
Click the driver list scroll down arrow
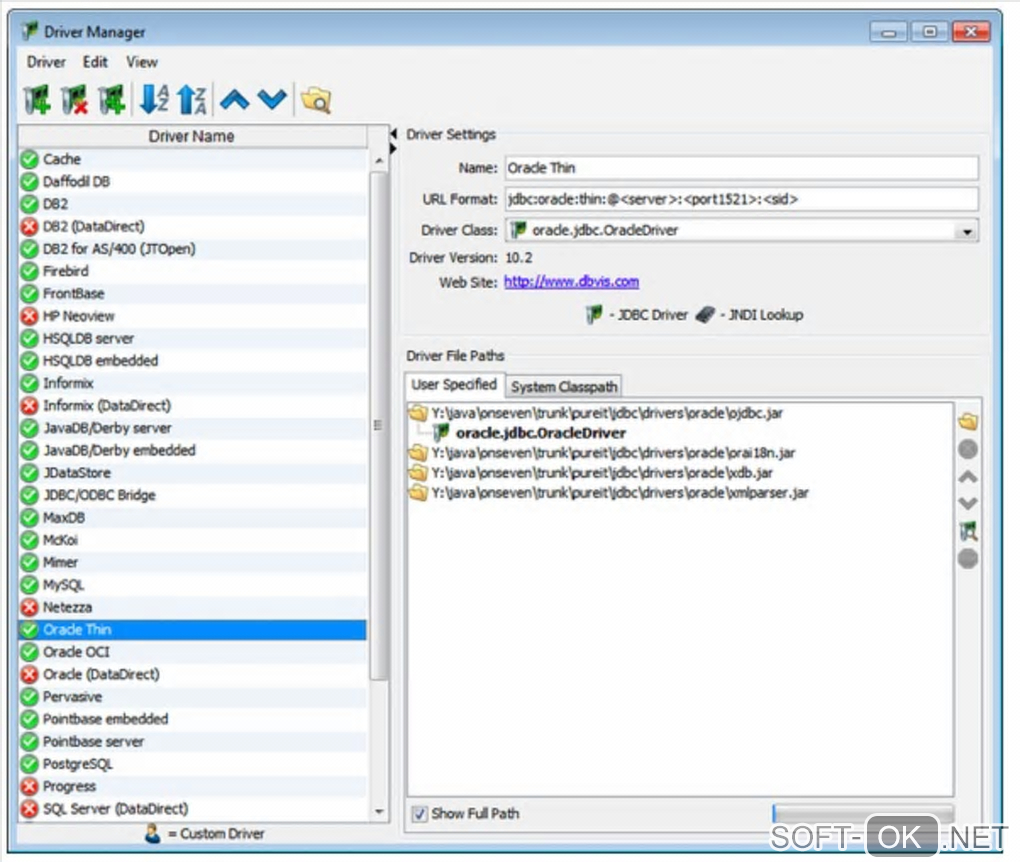pyautogui.click(x=379, y=812)
